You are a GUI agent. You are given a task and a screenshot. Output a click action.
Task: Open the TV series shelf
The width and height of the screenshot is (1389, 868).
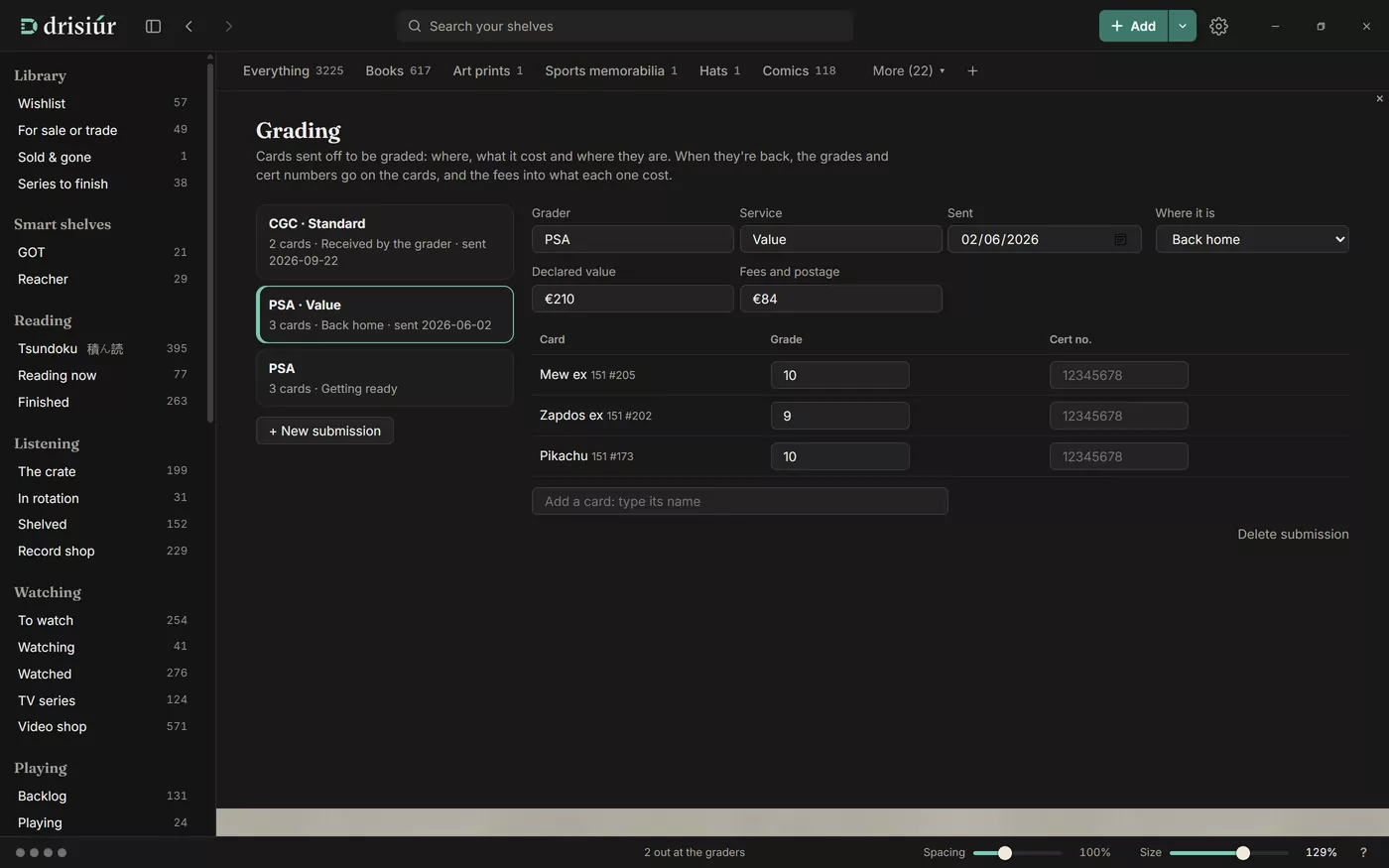[x=103, y=700]
